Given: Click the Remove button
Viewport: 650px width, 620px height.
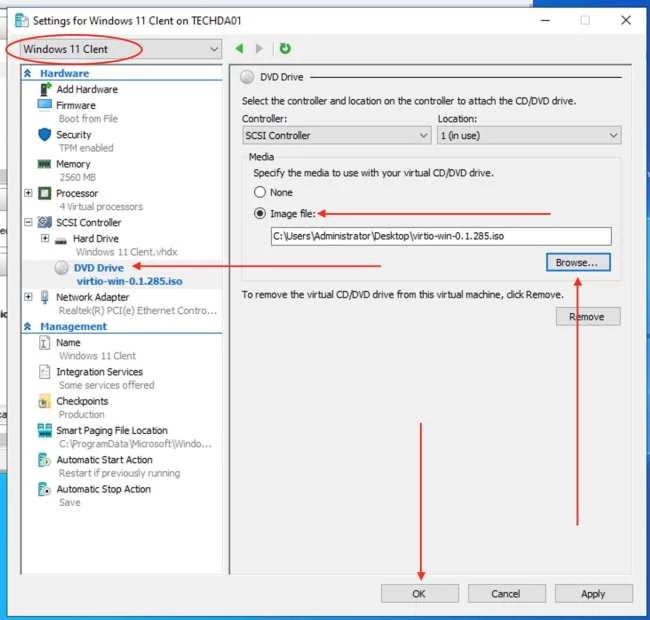Looking at the screenshot, I should [588, 317].
